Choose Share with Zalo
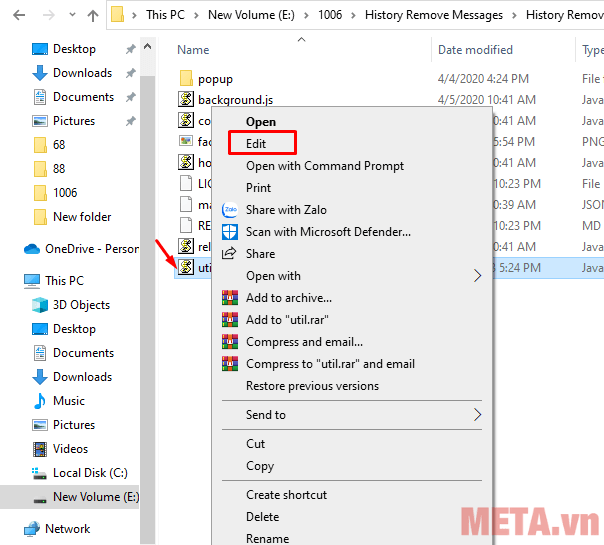The image size is (604, 545). pyautogui.click(x=286, y=210)
